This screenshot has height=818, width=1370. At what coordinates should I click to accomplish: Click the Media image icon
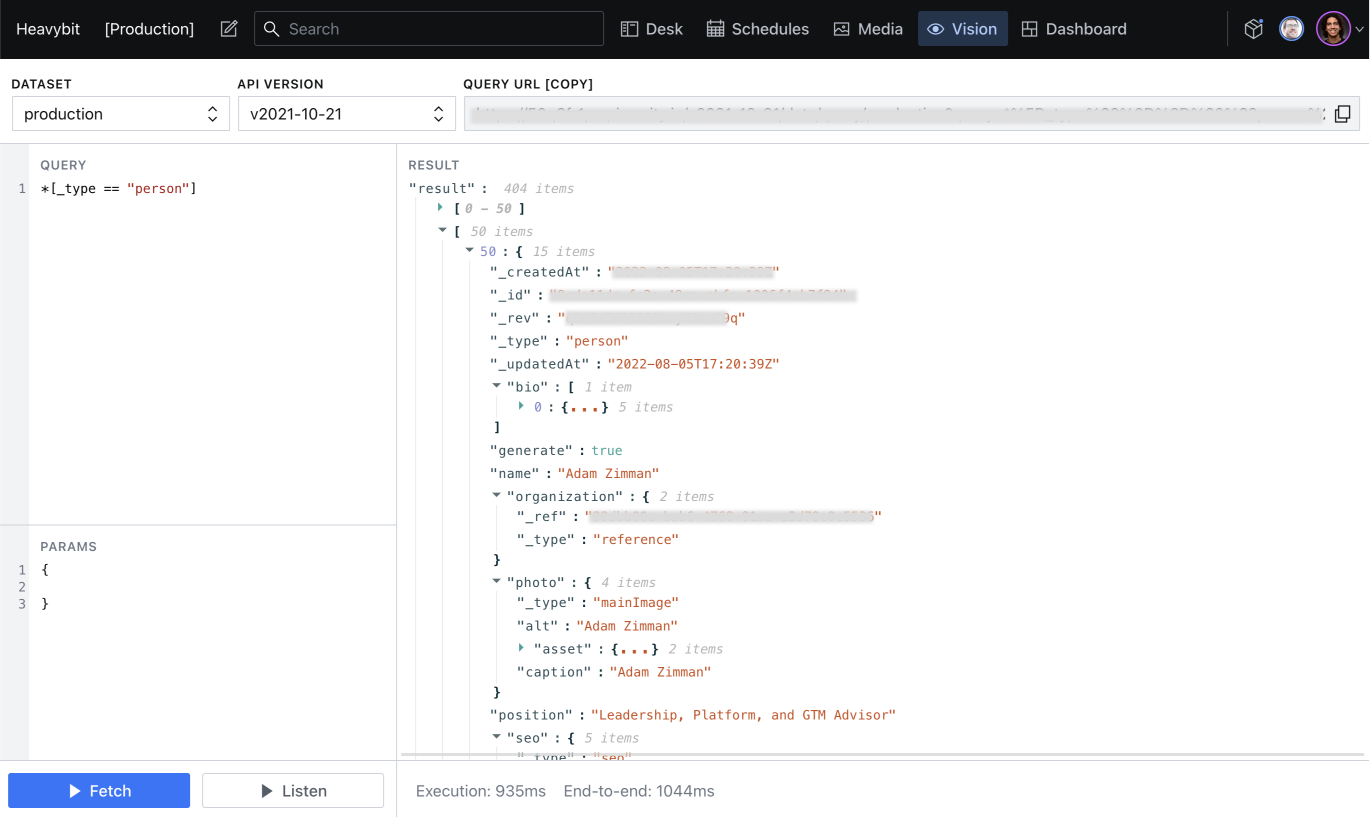coord(842,29)
